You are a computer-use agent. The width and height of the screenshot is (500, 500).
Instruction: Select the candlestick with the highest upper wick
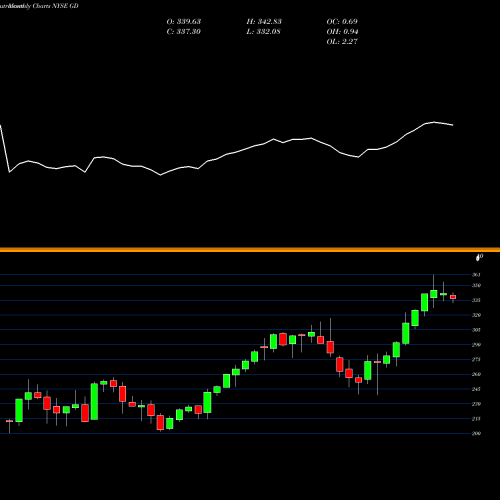tap(434, 294)
